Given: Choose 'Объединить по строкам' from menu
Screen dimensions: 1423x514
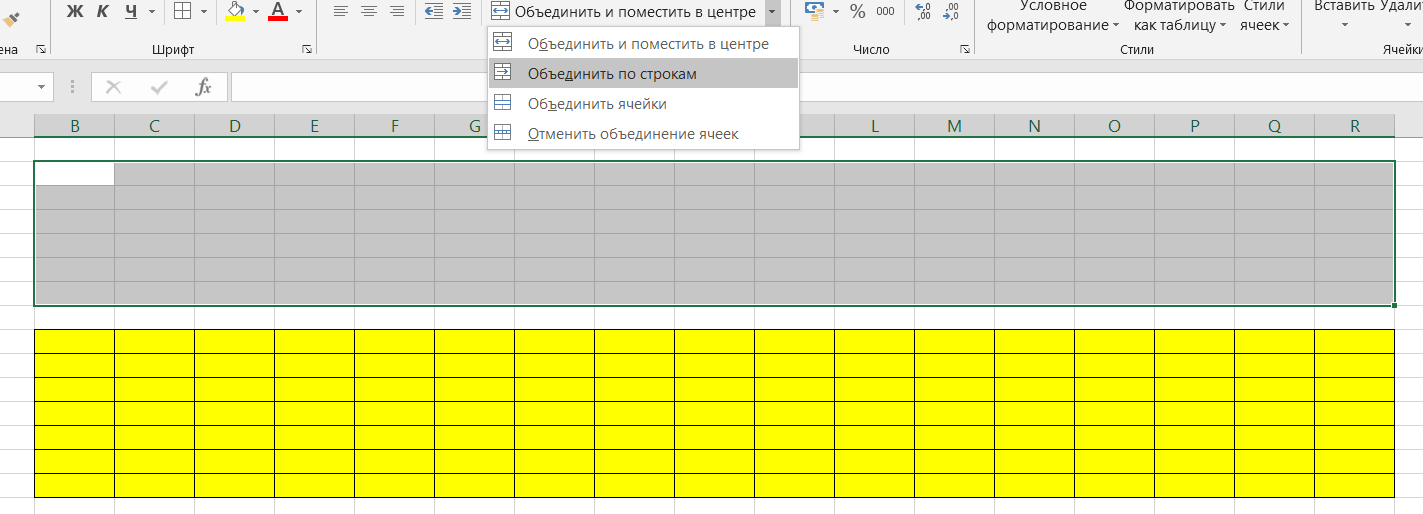Looking at the screenshot, I should pyautogui.click(x=611, y=73).
